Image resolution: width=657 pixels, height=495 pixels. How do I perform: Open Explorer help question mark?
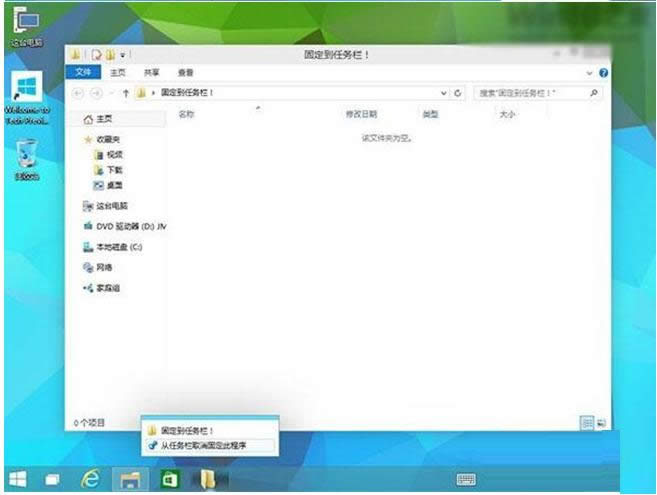[x=603, y=73]
